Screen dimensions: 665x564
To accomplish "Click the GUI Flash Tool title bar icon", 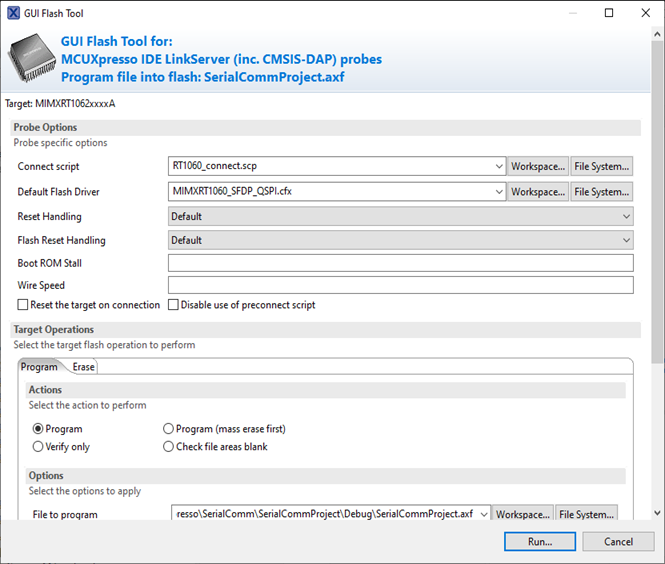I will tap(12, 13).
